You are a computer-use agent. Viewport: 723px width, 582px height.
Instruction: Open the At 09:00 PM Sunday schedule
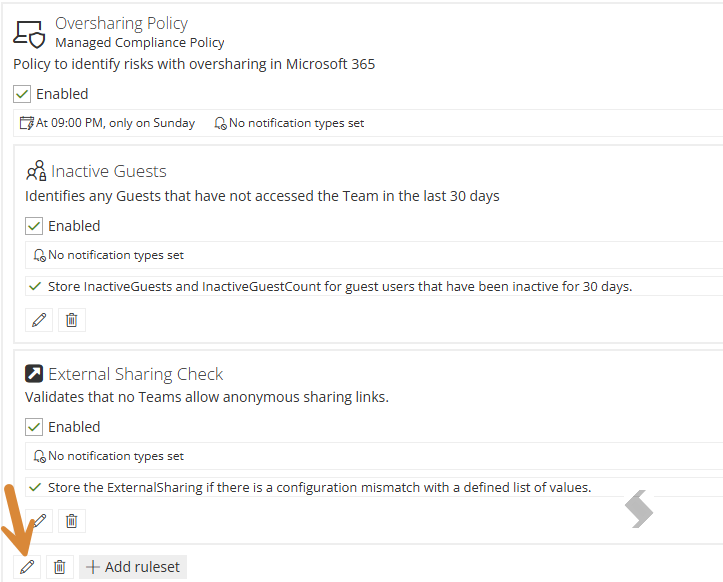pyautogui.click(x=107, y=123)
